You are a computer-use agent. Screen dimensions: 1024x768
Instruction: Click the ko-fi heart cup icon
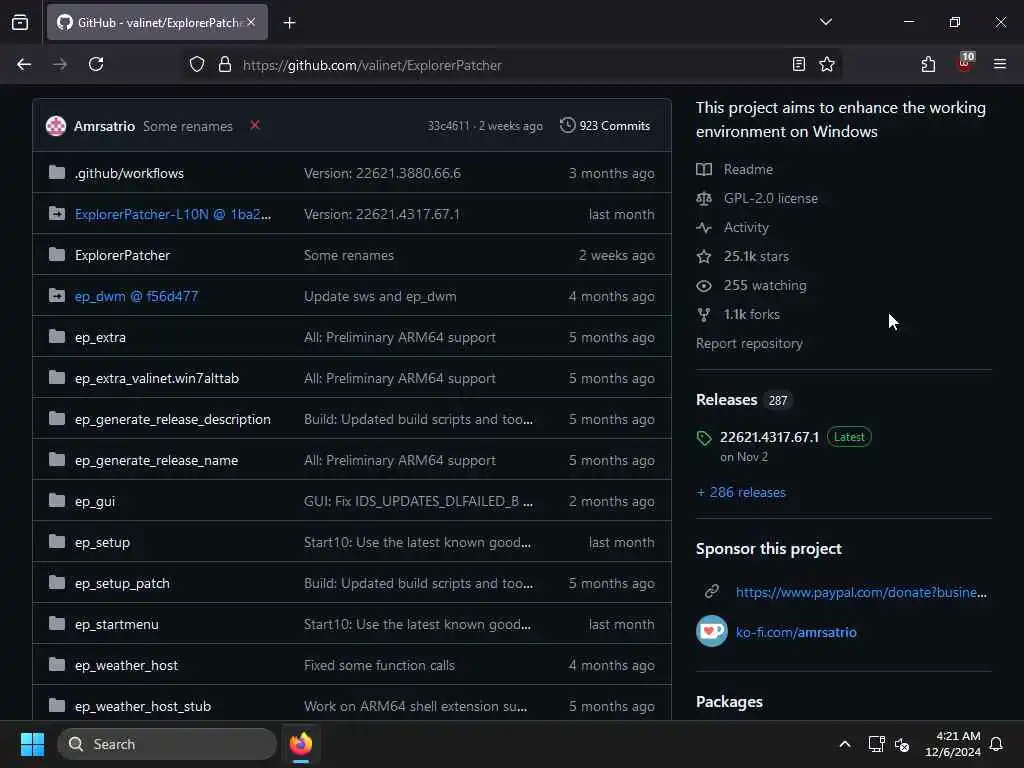tap(712, 631)
